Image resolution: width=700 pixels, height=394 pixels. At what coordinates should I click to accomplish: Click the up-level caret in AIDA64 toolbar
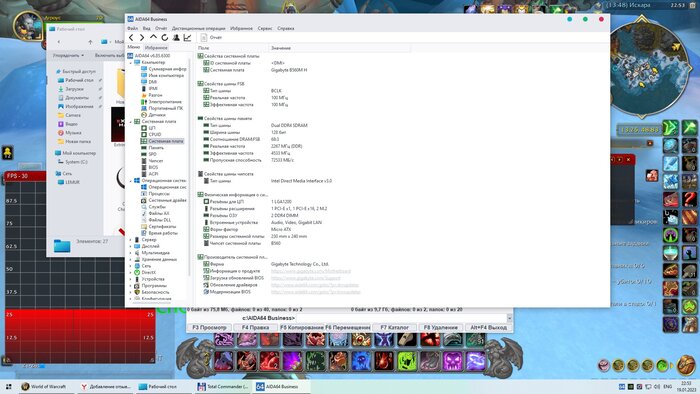(153, 37)
